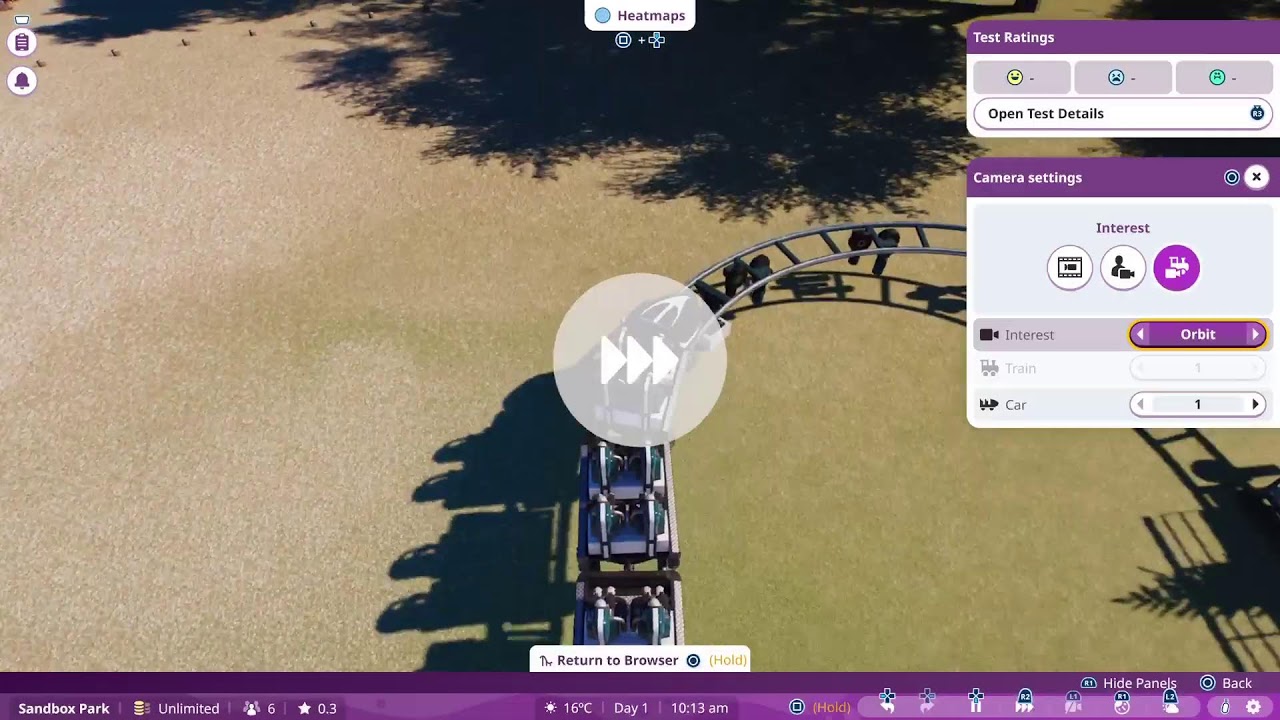Increase the Car number

pos(1255,405)
